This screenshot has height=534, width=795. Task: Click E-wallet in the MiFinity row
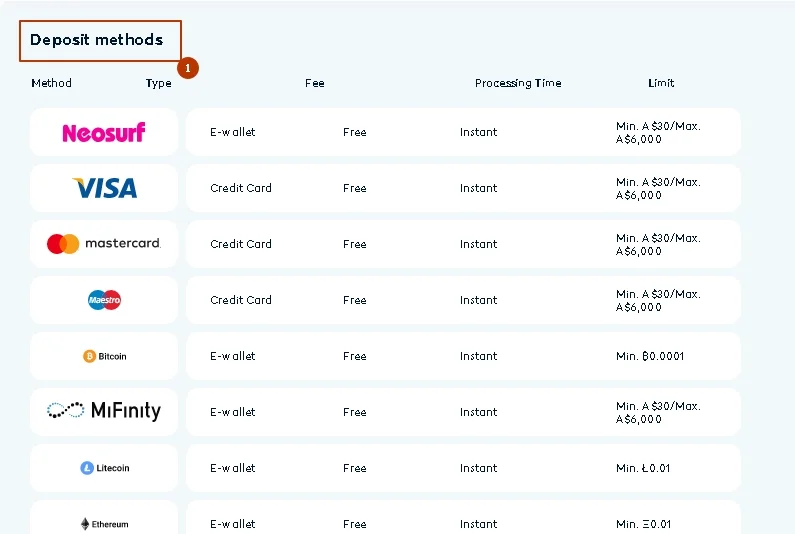(x=233, y=412)
